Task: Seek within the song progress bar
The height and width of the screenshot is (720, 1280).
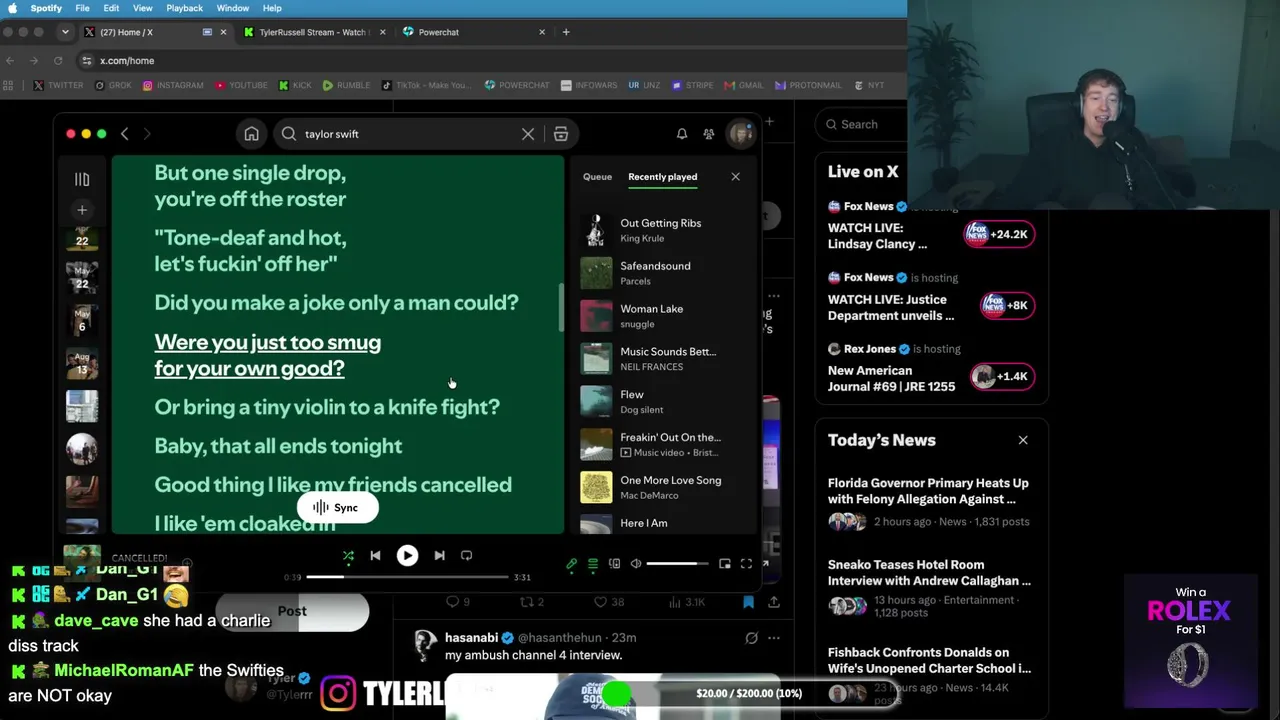Action: [408, 577]
